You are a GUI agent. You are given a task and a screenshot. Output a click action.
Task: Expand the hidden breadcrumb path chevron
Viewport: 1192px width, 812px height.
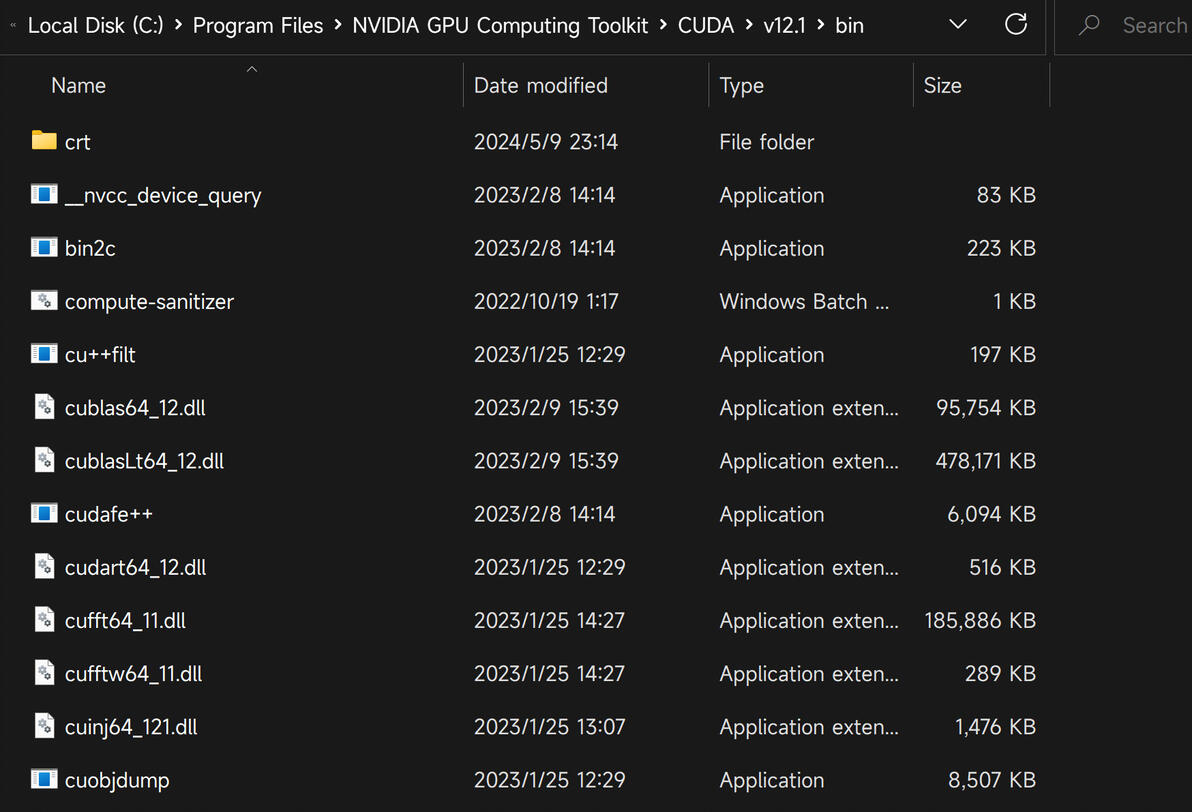pos(12,26)
